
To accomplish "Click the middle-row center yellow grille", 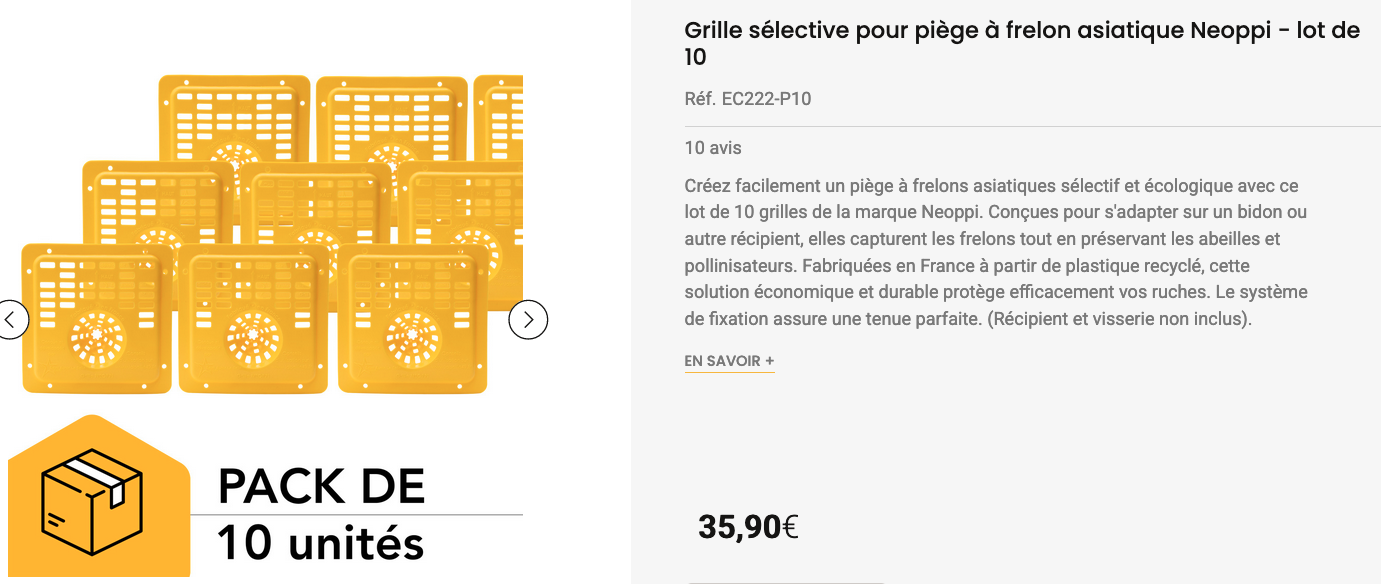I will [x=315, y=200].
